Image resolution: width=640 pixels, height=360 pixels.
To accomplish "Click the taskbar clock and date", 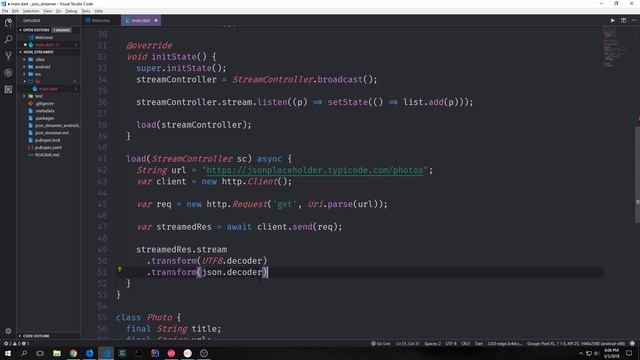I will 611,353.
